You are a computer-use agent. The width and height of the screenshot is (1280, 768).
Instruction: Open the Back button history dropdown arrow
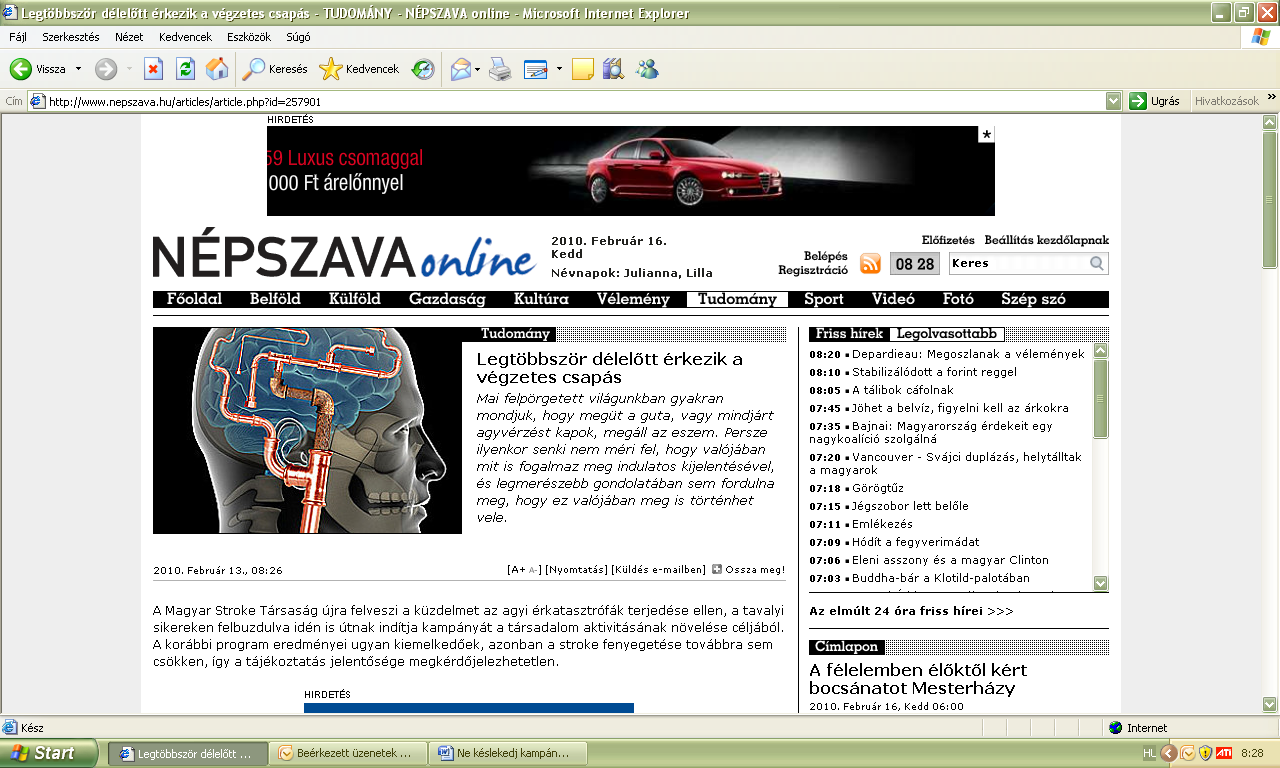click(78, 70)
